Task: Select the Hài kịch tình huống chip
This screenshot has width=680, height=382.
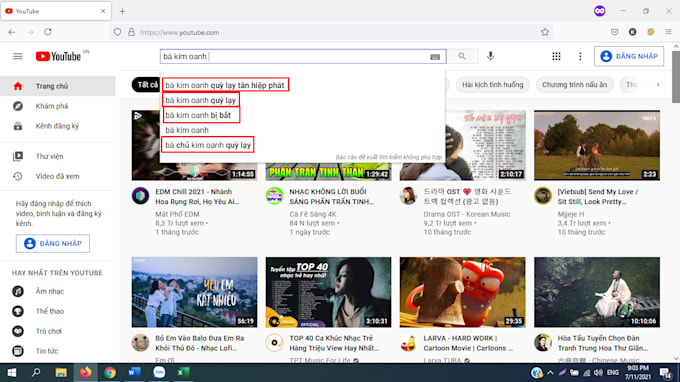Action: click(x=493, y=85)
